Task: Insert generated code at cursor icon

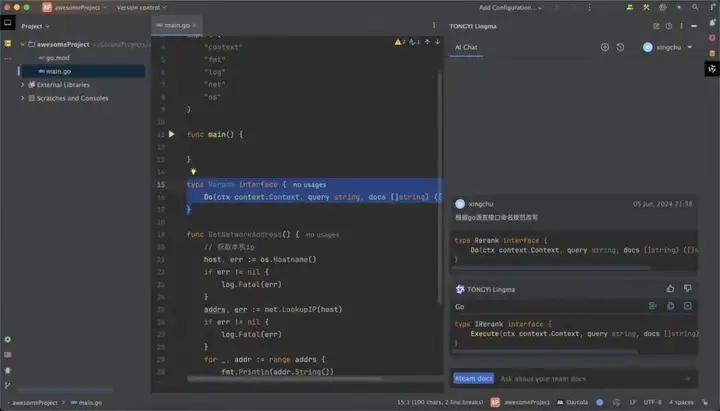Action: (652, 306)
